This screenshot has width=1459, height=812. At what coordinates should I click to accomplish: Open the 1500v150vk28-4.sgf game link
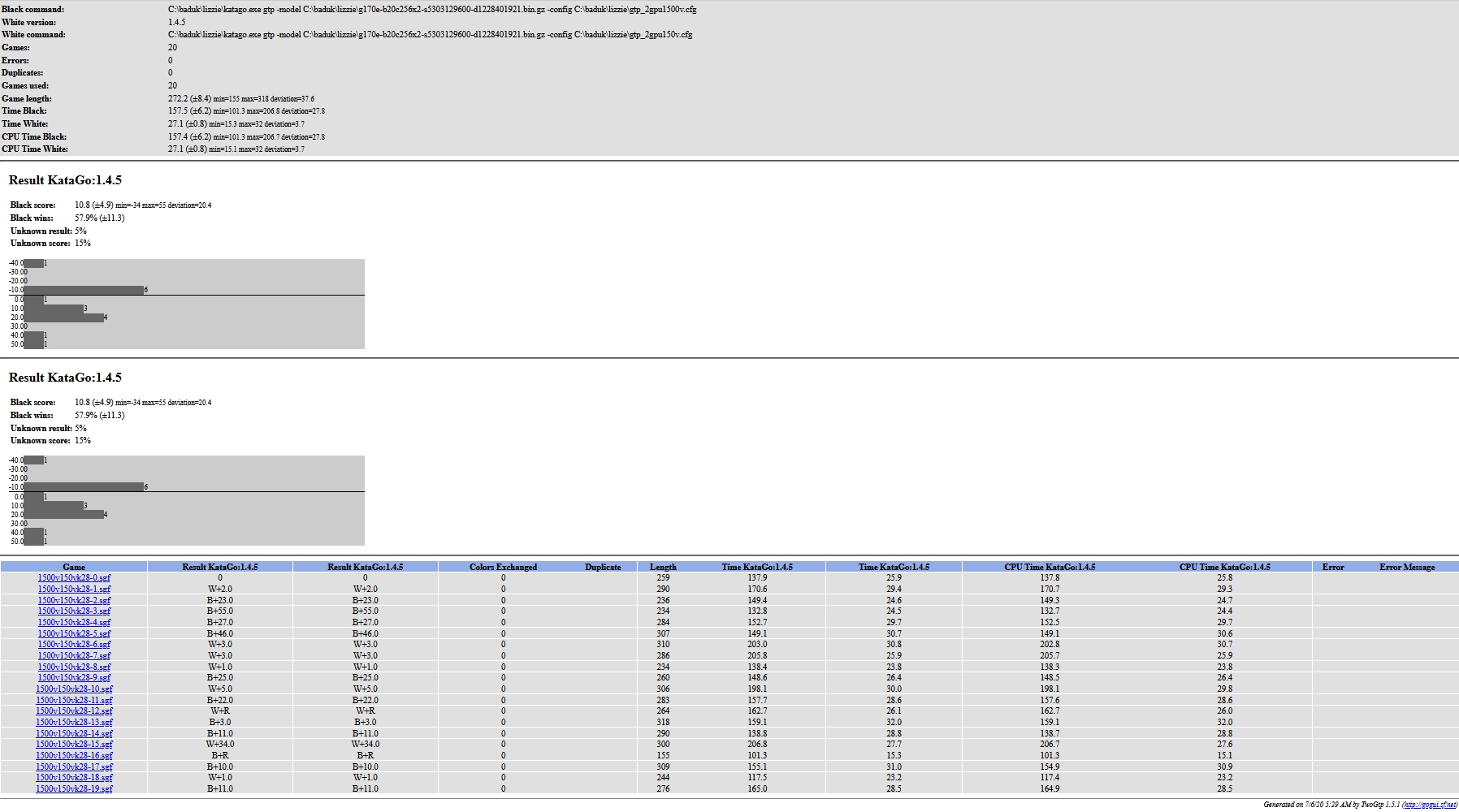(74, 623)
